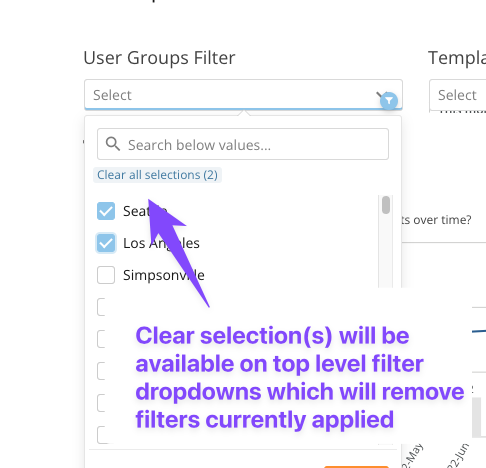Click the Seattle option label
This screenshot has width=486, height=468.
click(x=145, y=211)
